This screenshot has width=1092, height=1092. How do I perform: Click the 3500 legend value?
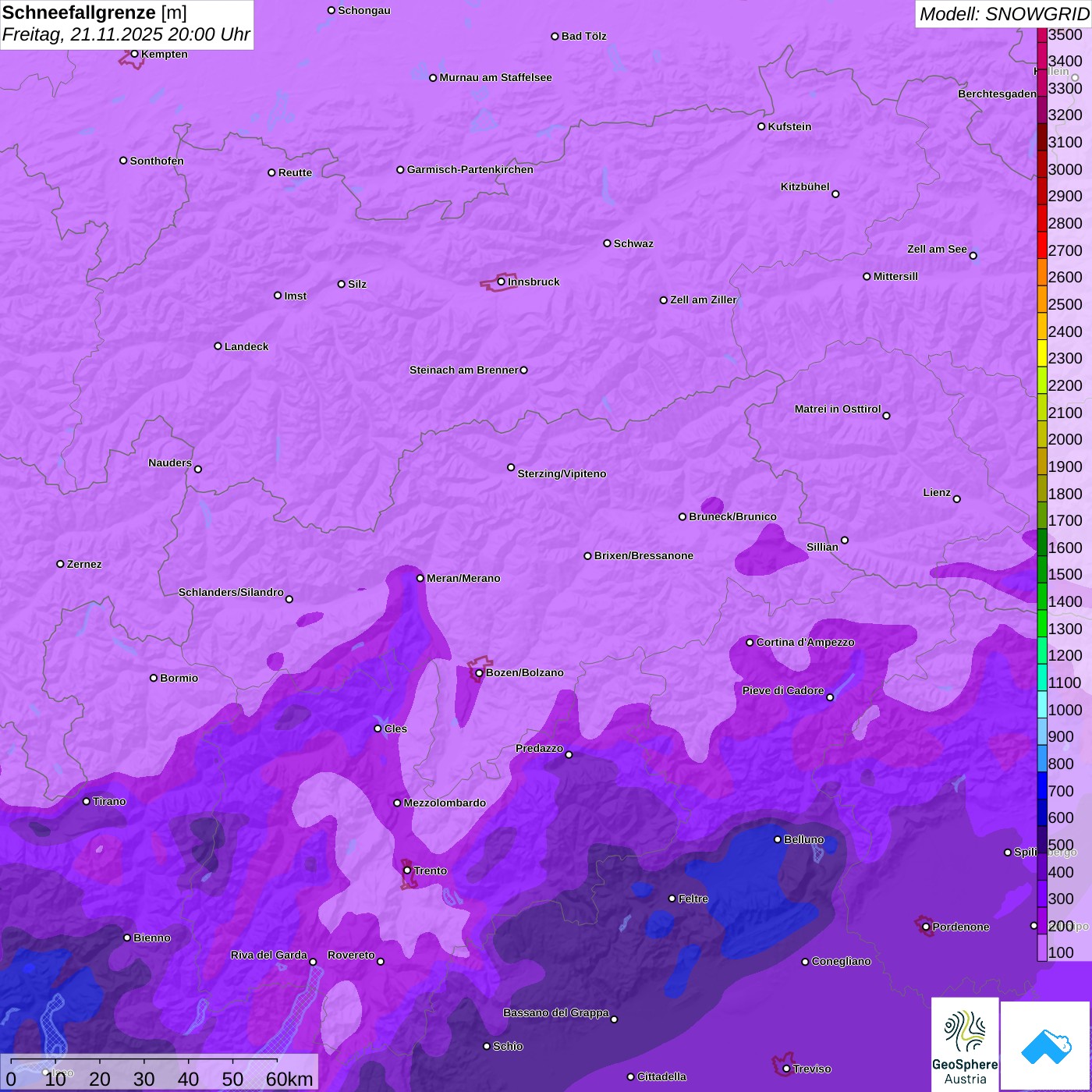(1065, 34)
